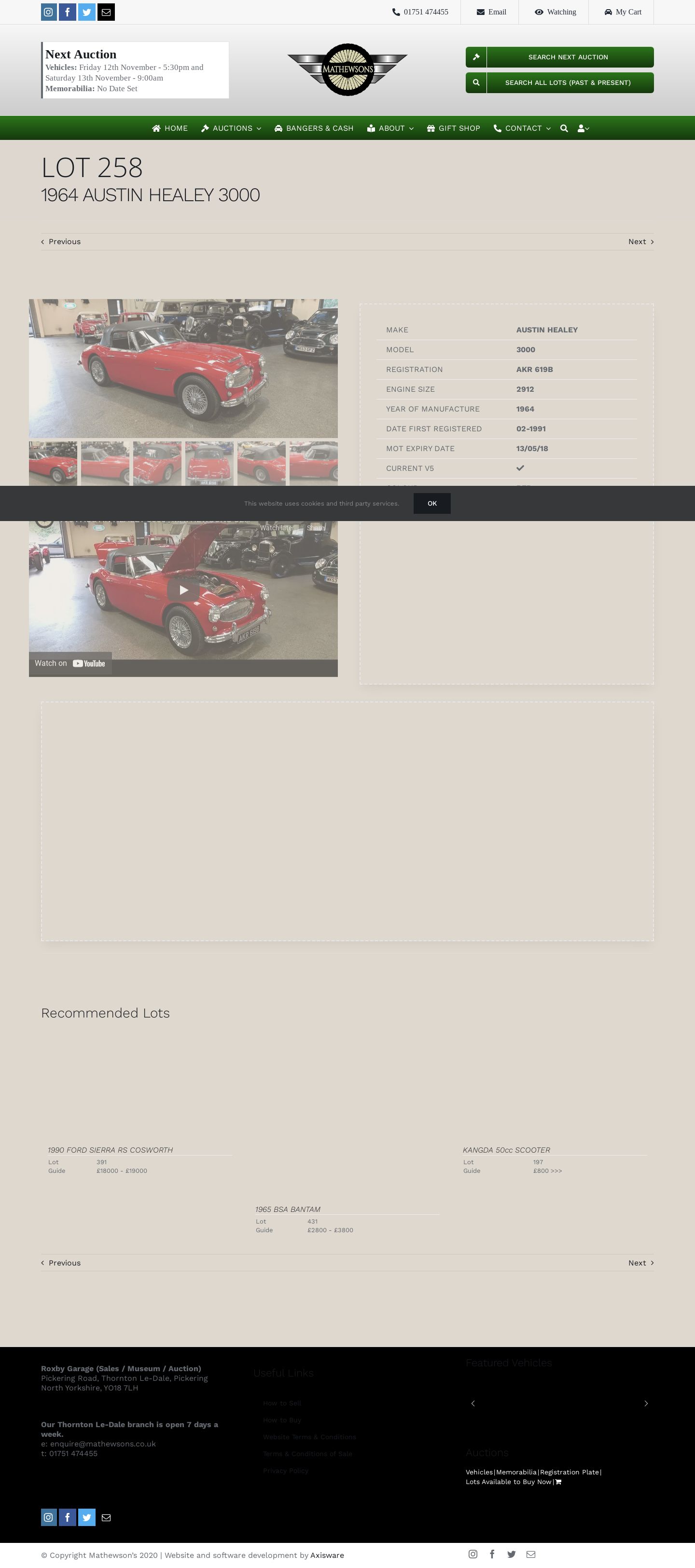Select second gallery thumbnail
695x1568 pixels.
(105, 463)
